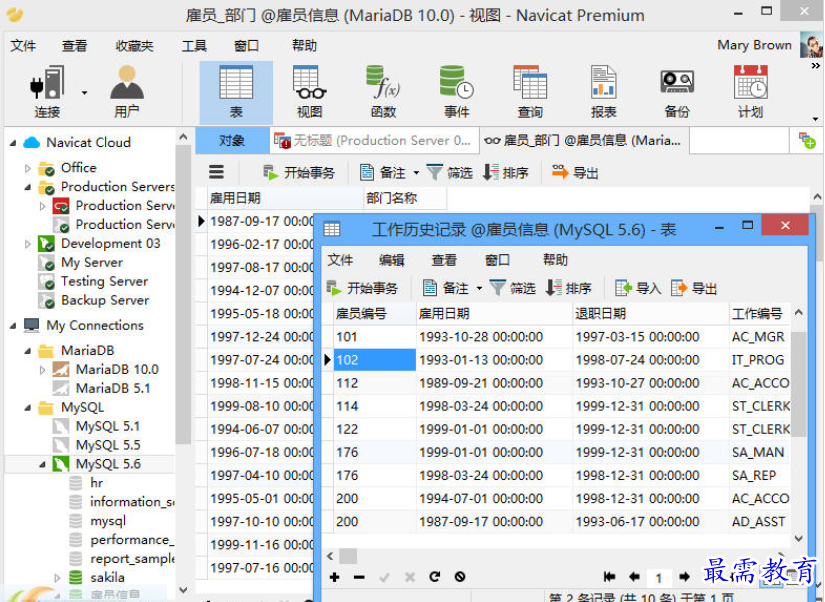Screen dimensions: 825x602
Task: Select the hr database
Action: coord(96,483)
